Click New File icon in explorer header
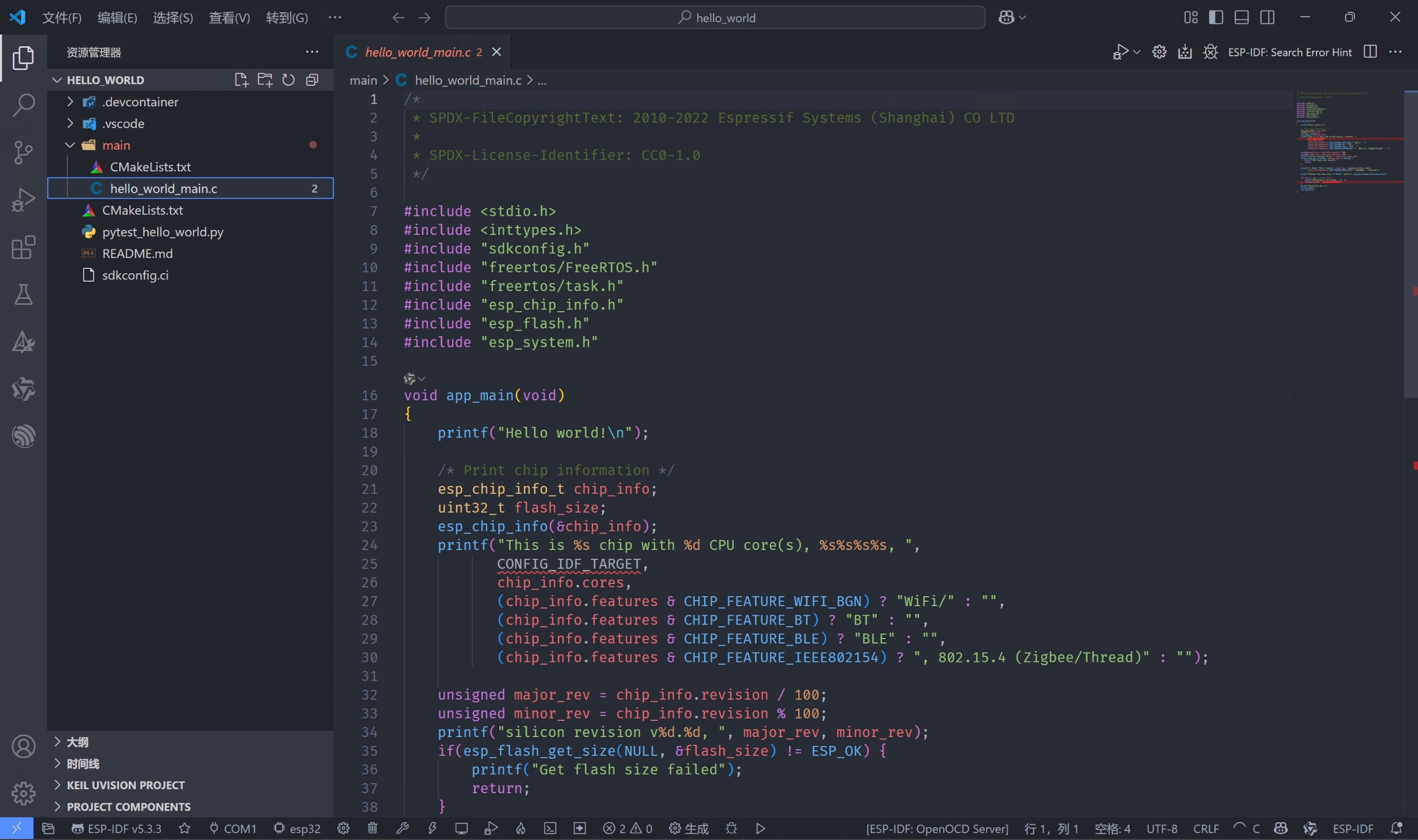The image size is (1418, 840). [x=241, y=80]
